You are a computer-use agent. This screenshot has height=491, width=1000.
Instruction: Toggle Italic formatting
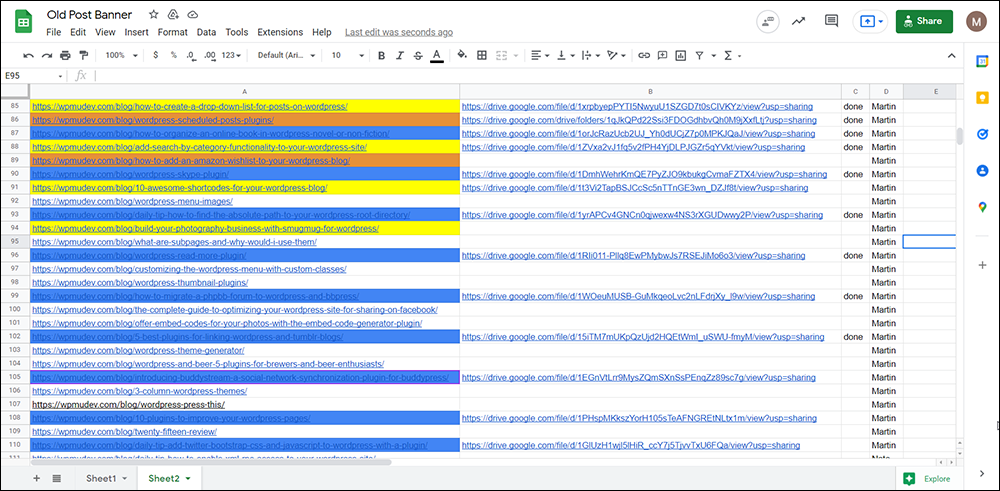pos(400,55)
